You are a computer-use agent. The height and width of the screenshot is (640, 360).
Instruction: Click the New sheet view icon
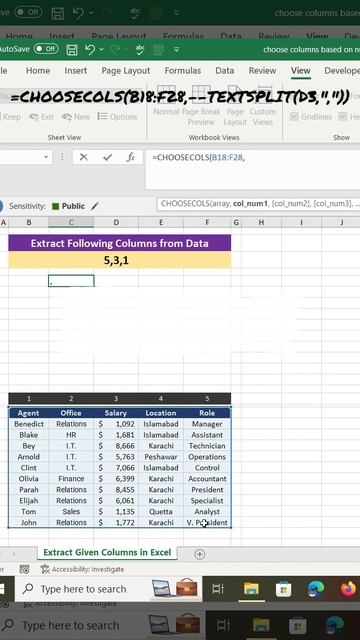(76, 117)
